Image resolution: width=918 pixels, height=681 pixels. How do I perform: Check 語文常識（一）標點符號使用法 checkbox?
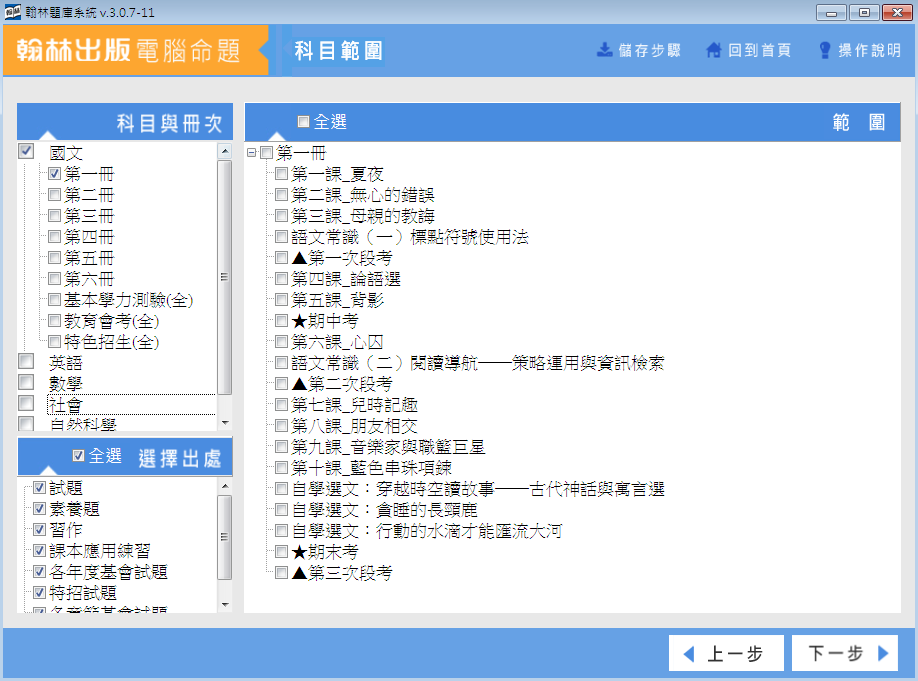(x=282, y=237)
